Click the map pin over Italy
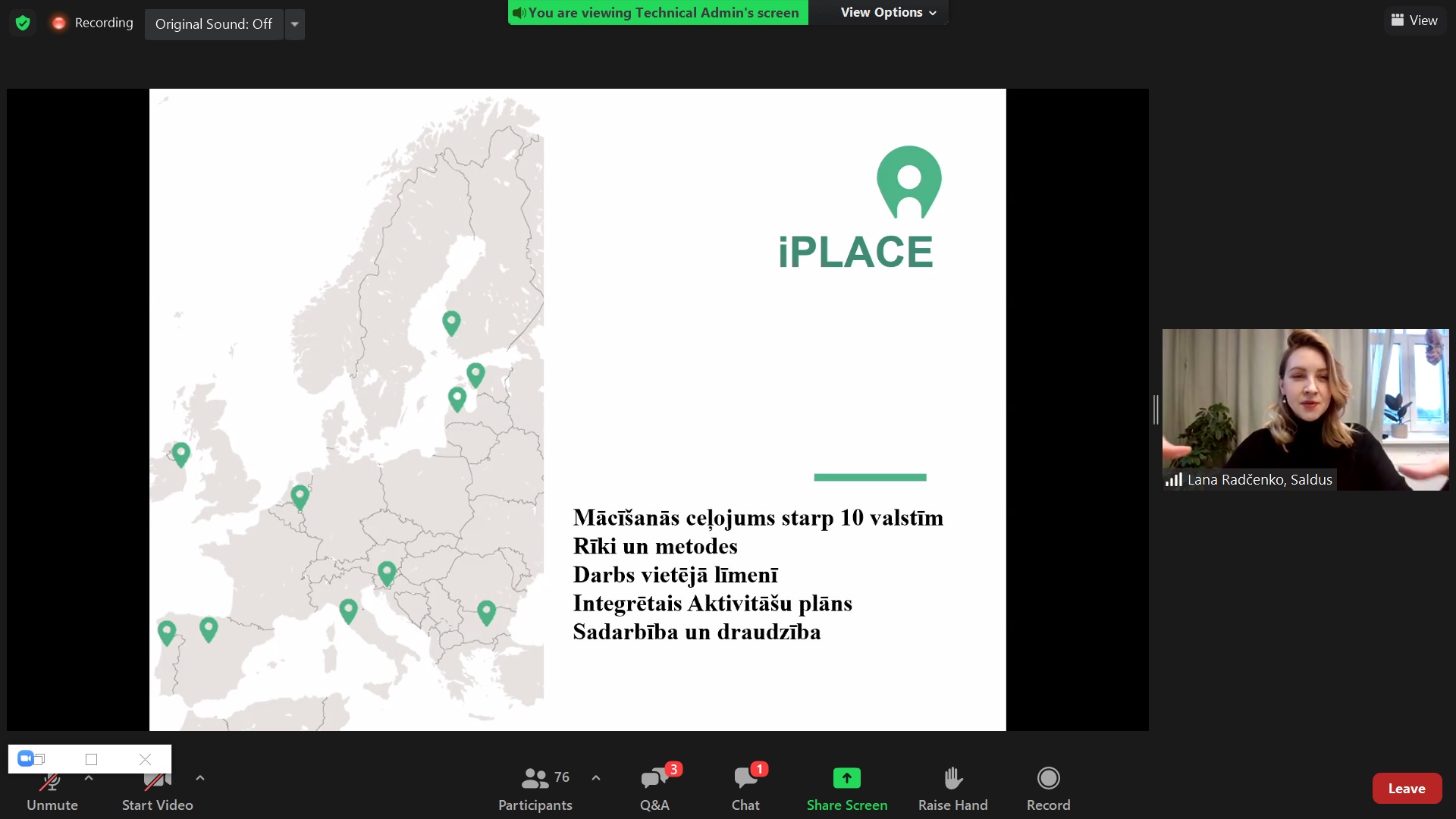 348,611
